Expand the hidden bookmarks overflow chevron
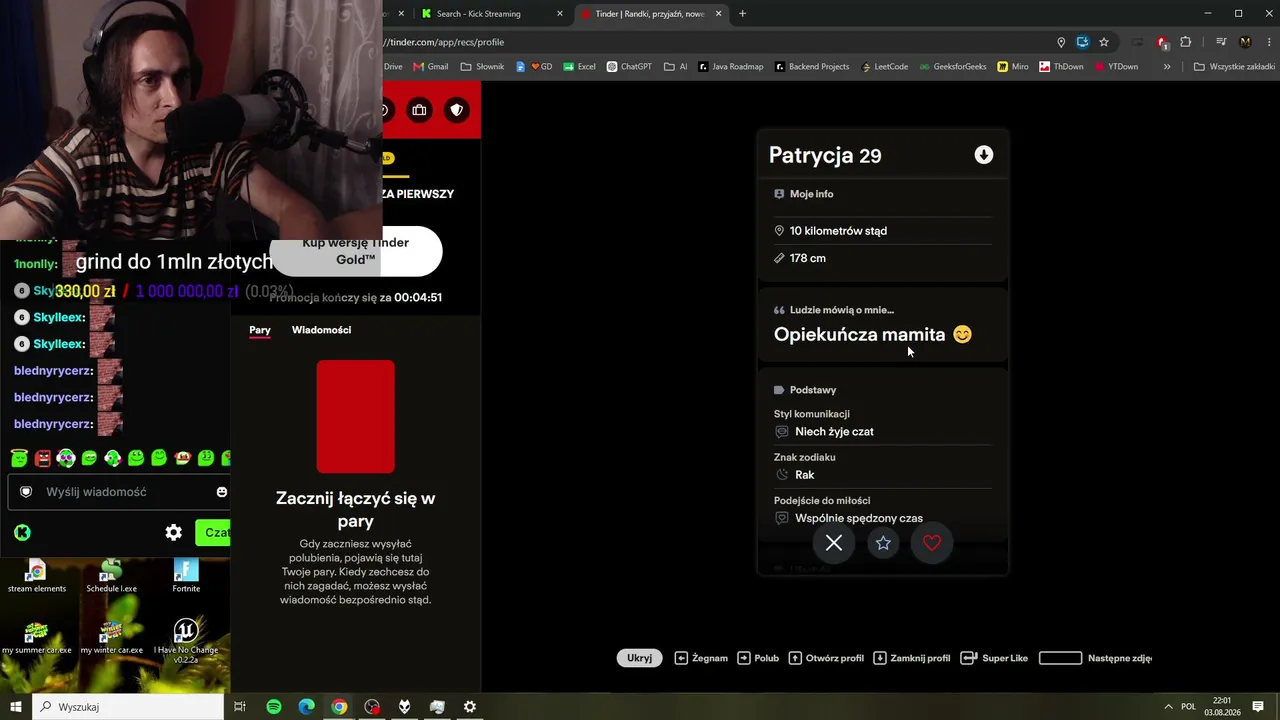The width and height of the screenshot is (1280, 720). 1167,67
